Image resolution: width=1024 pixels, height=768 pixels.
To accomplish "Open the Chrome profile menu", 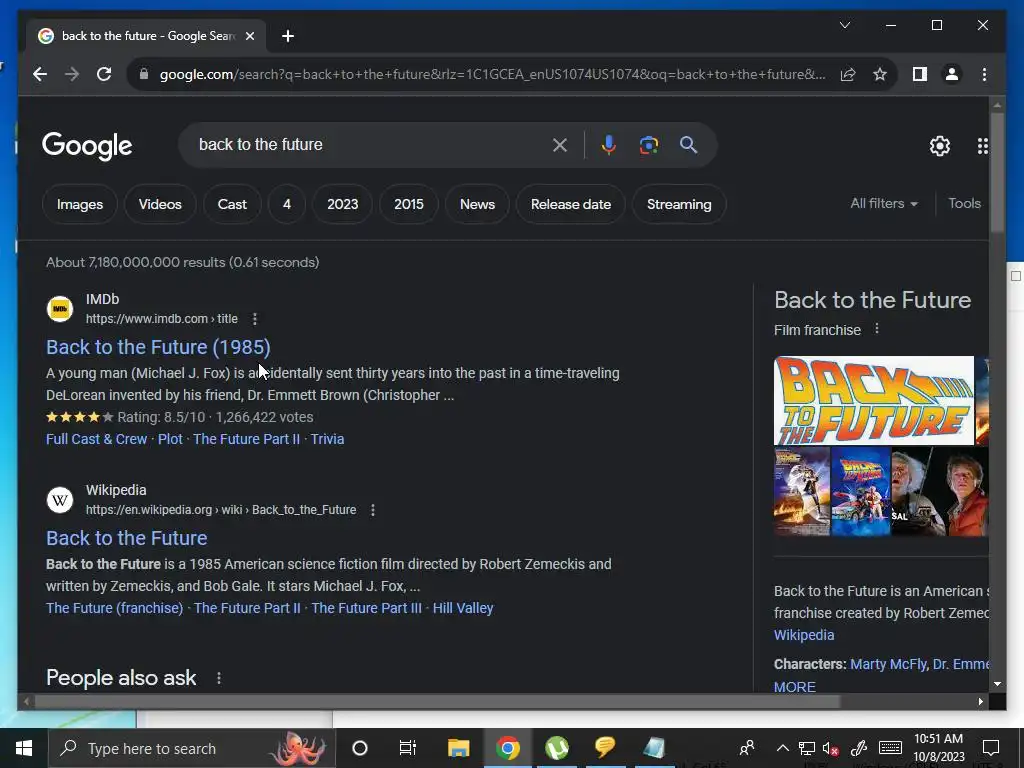I will tap(952, 74).
